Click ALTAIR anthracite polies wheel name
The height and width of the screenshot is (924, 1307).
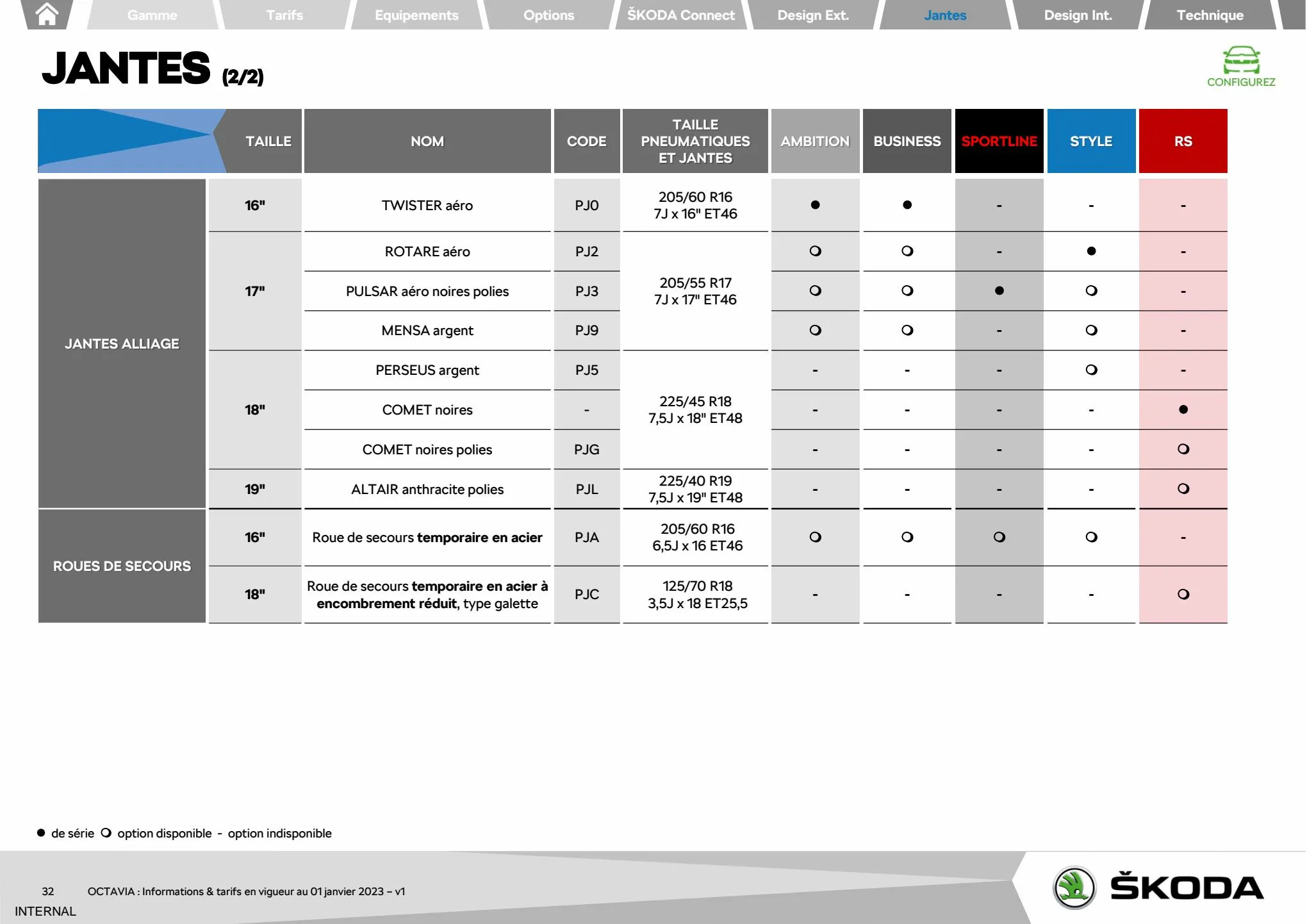[427, 490]
